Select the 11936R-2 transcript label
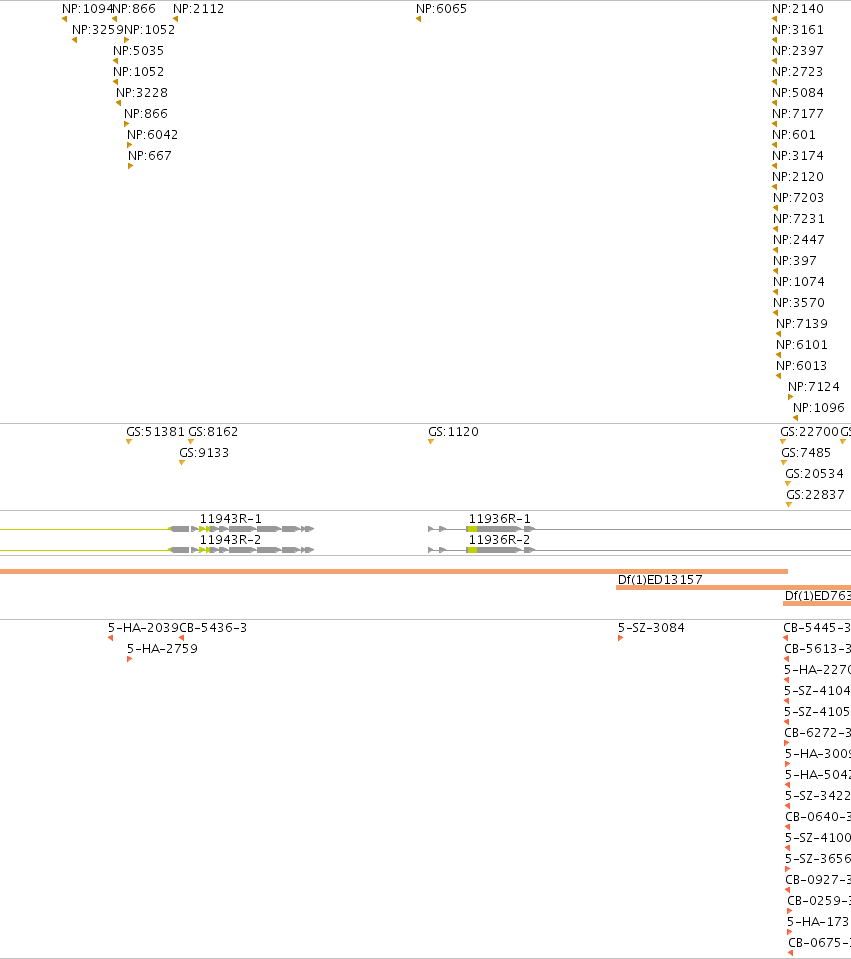The height and width of the screenshot is (959, 851). coord(500,539)
